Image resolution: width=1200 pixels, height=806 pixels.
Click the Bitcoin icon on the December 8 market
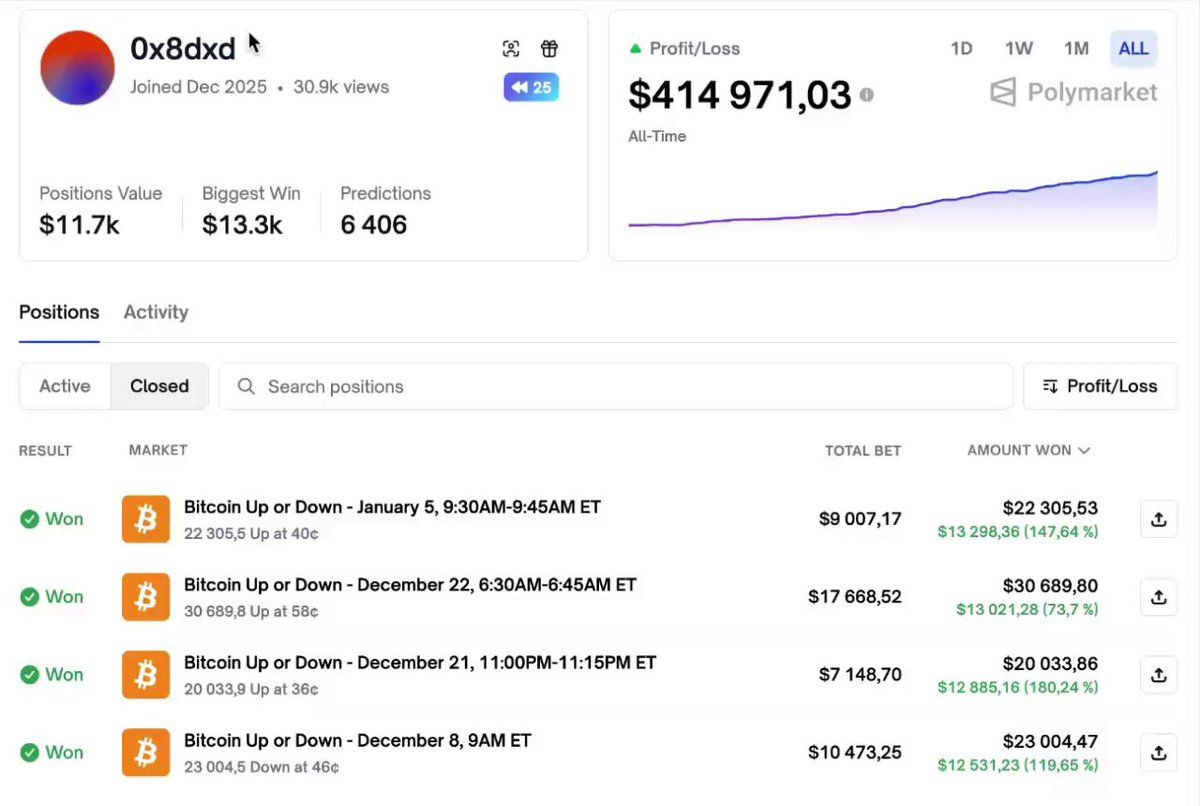point(145,752)
